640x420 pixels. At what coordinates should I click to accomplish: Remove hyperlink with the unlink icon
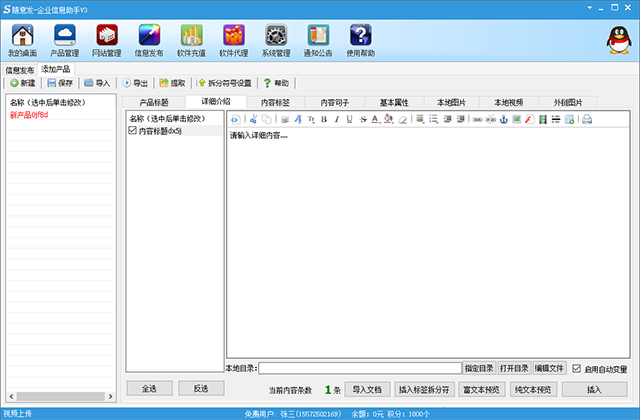[491, 120]
